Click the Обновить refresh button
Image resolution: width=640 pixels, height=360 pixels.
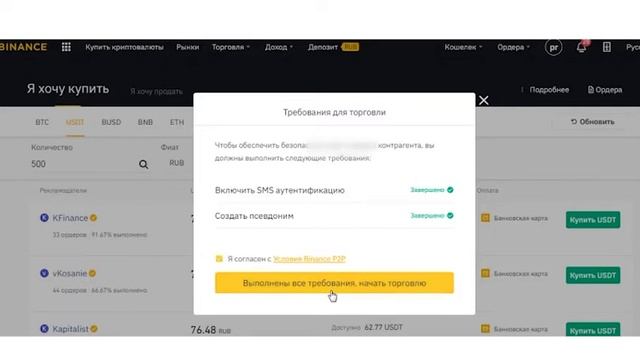pyautogui.click(x=592, y=122)
